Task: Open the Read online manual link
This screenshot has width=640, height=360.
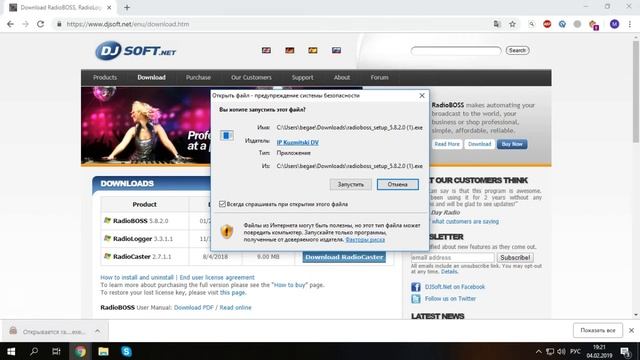Action: point(236,307)
